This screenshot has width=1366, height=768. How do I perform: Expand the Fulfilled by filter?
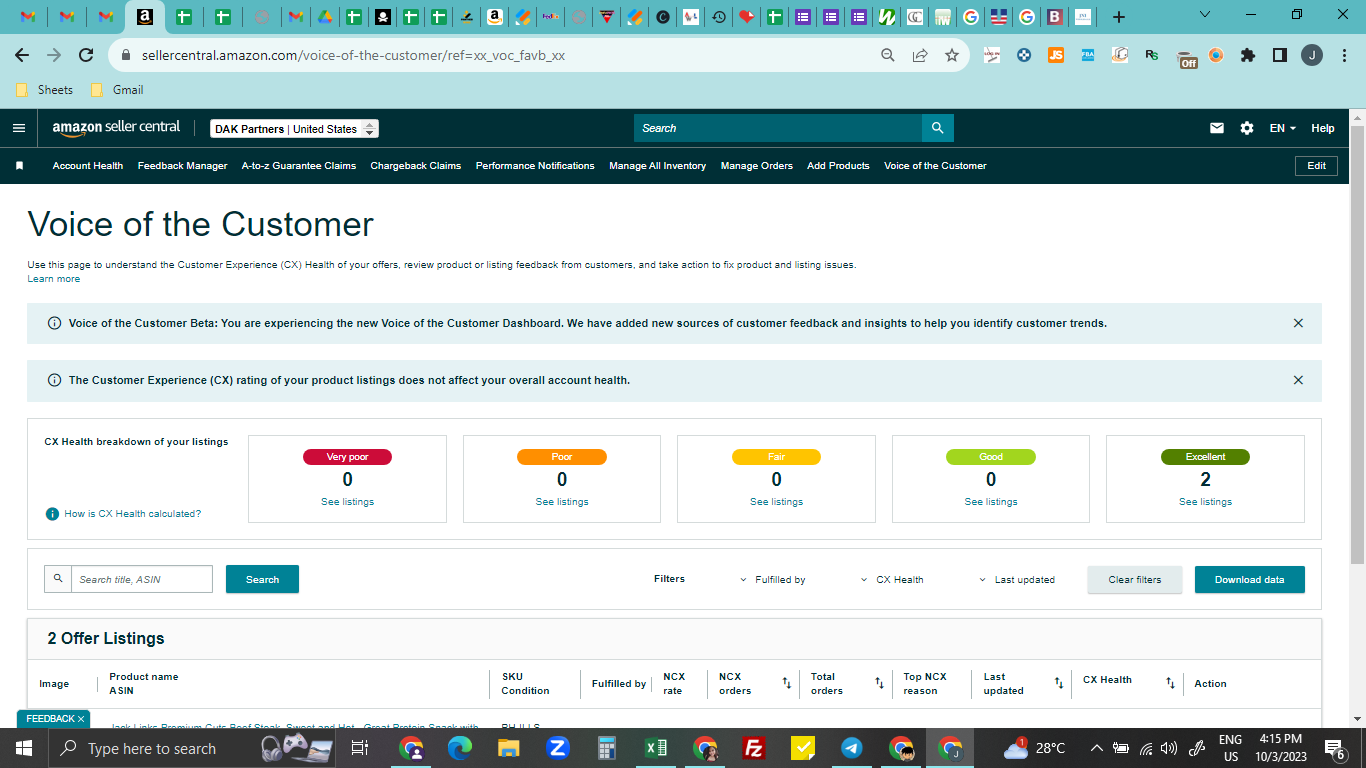click(772, 580)
